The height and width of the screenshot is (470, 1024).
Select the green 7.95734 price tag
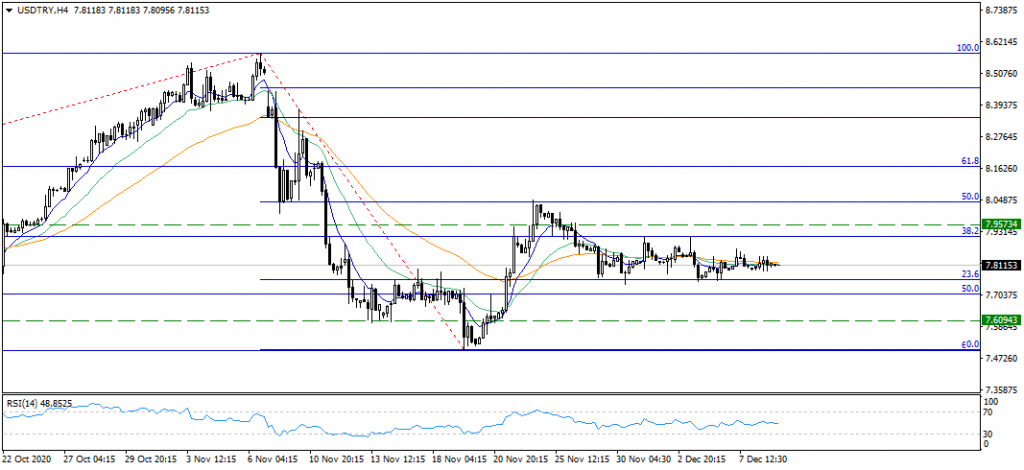1001,224
